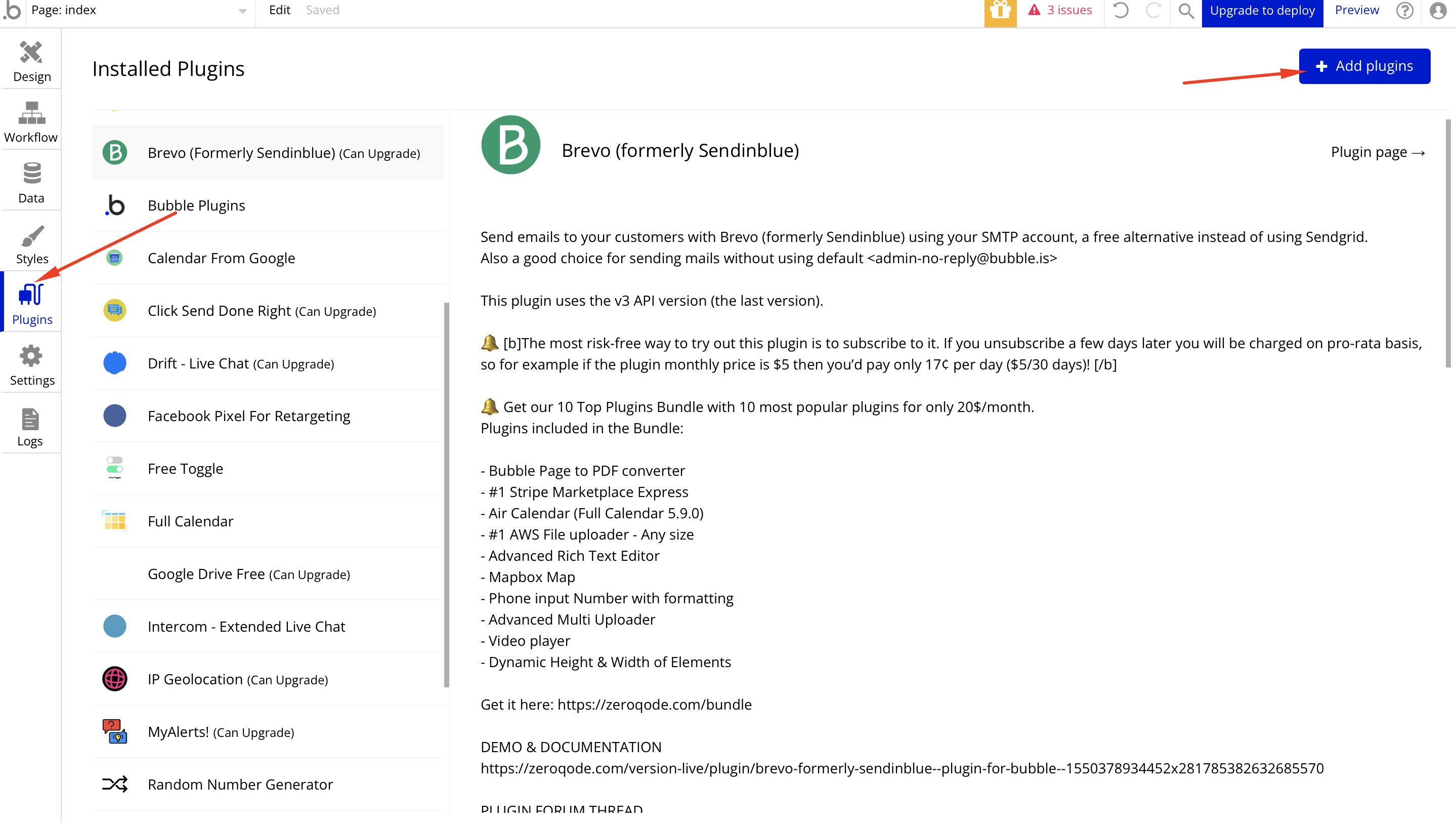Click the Add plugins button
Image resolution: width=1456 pixels, height=823 pixels.
(1364, 66)
